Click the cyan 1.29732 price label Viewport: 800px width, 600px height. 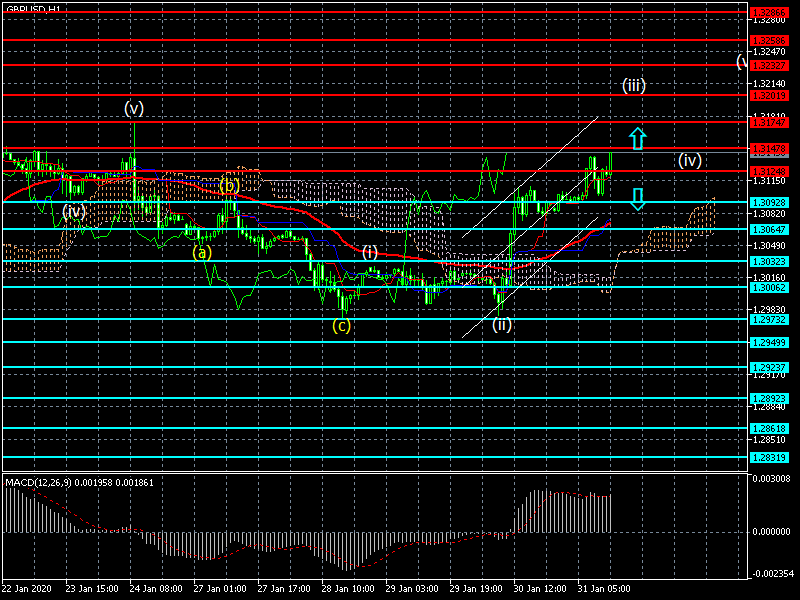click(769, 319)
